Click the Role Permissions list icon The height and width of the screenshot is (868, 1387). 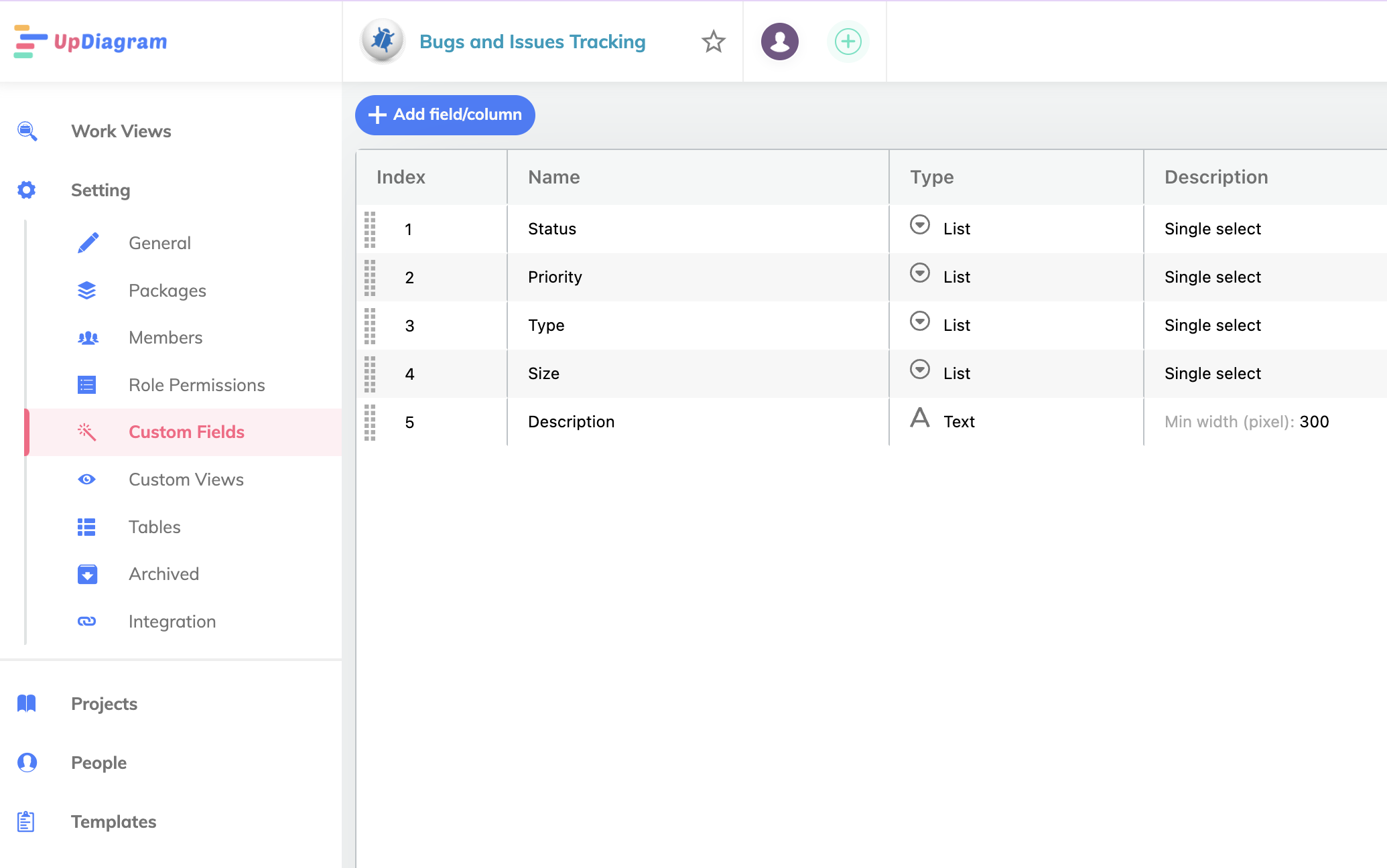pyautogui.click(x=87, y=384)
